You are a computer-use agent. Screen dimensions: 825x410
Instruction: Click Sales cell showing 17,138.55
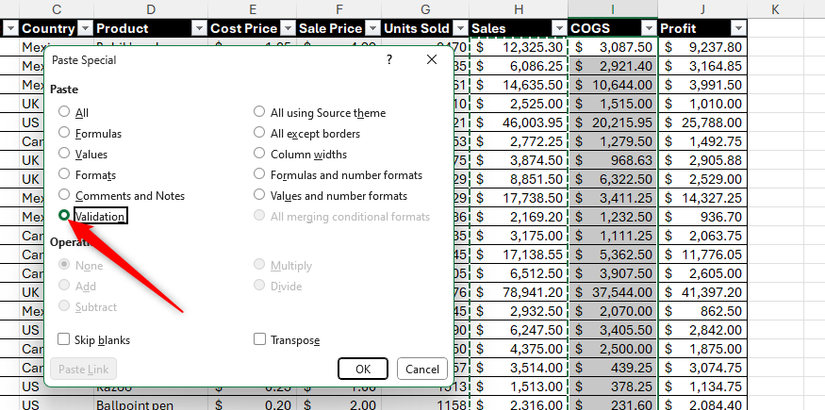(x=519, y=255)
